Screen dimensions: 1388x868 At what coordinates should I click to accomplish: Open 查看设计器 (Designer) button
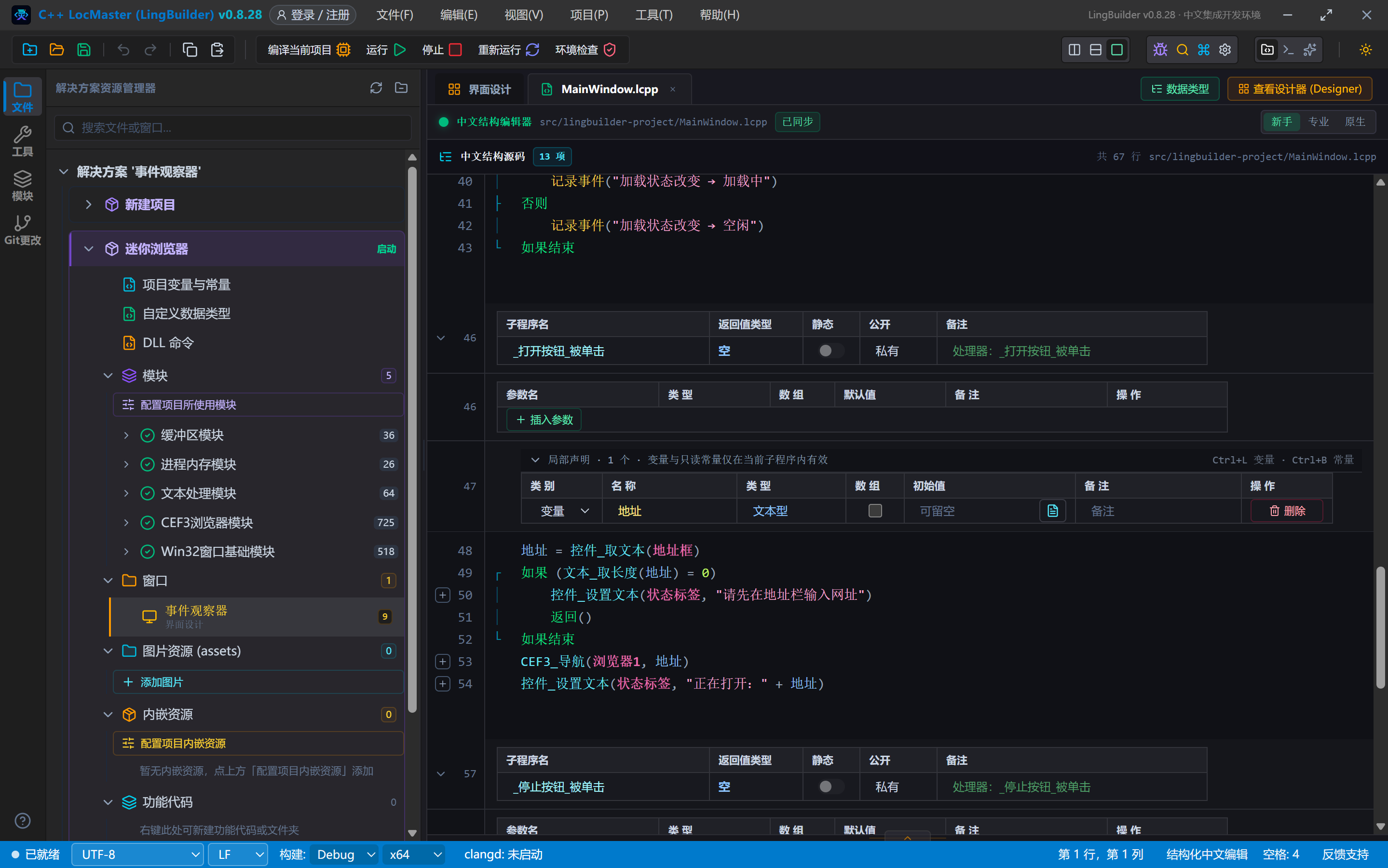coord(1300,89)
